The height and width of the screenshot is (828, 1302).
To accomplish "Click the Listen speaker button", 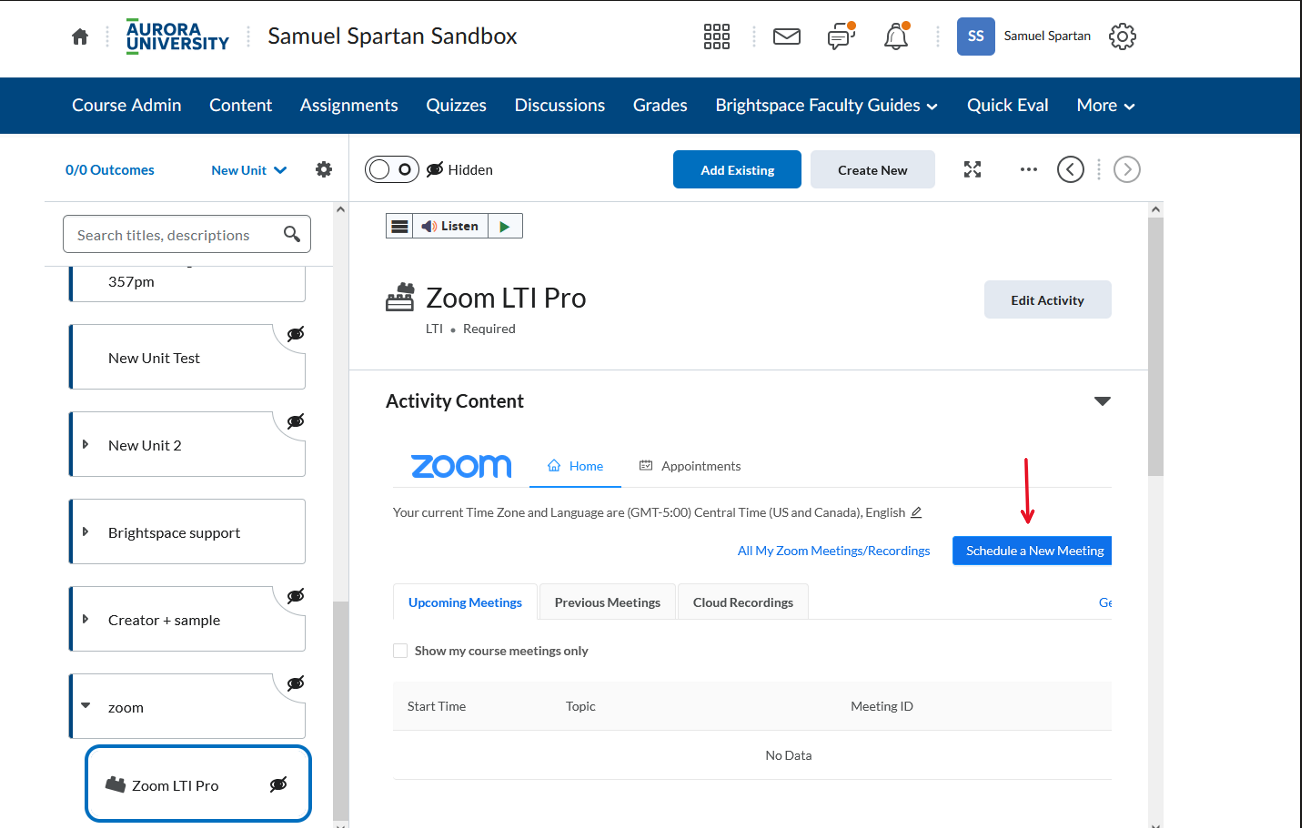I will (450, 226).
